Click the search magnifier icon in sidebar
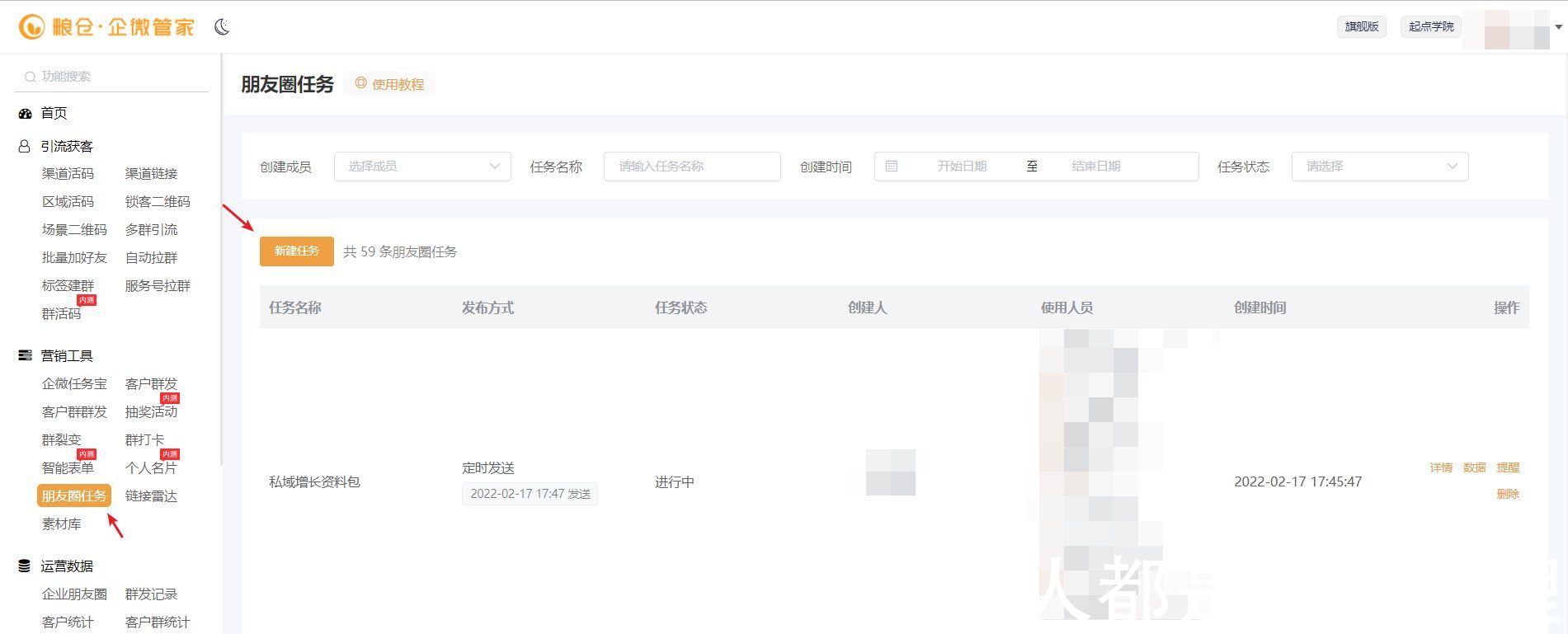The height and width of the screenshot is (634, 1568). point(30,77)
